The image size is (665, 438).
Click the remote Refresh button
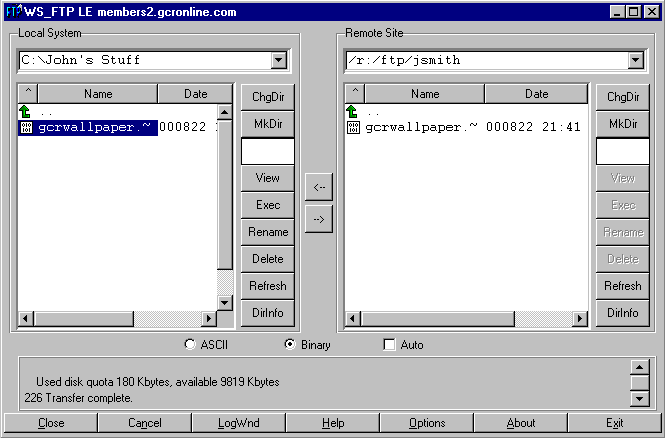623,286
